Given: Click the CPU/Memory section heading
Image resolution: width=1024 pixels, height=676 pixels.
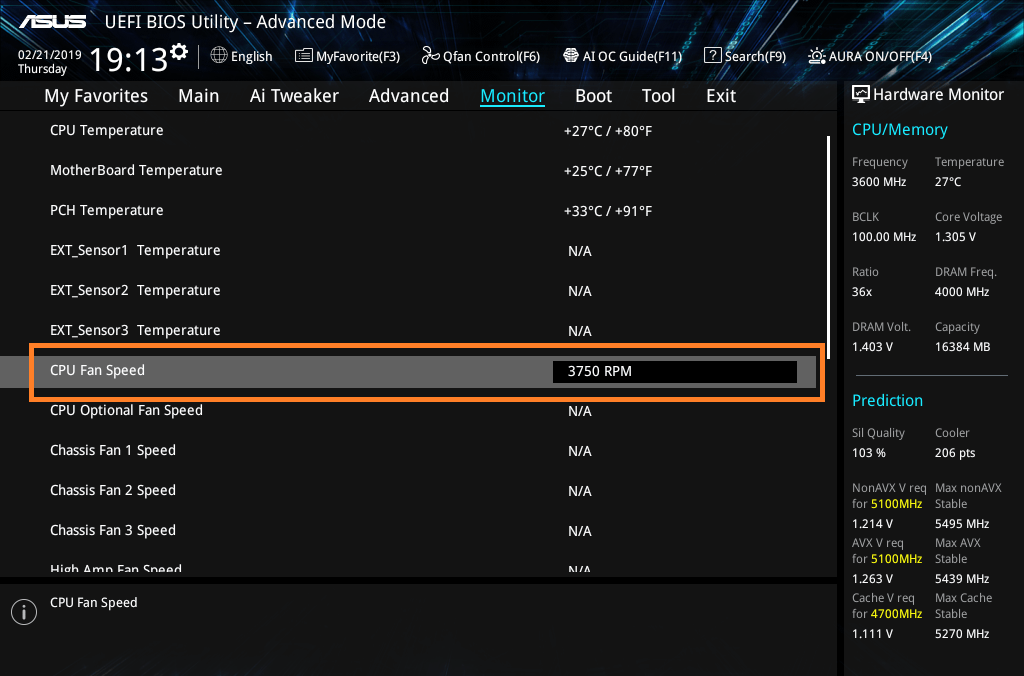Looking at the screenshot, I should pyautogui.click(x=900, y=130).
